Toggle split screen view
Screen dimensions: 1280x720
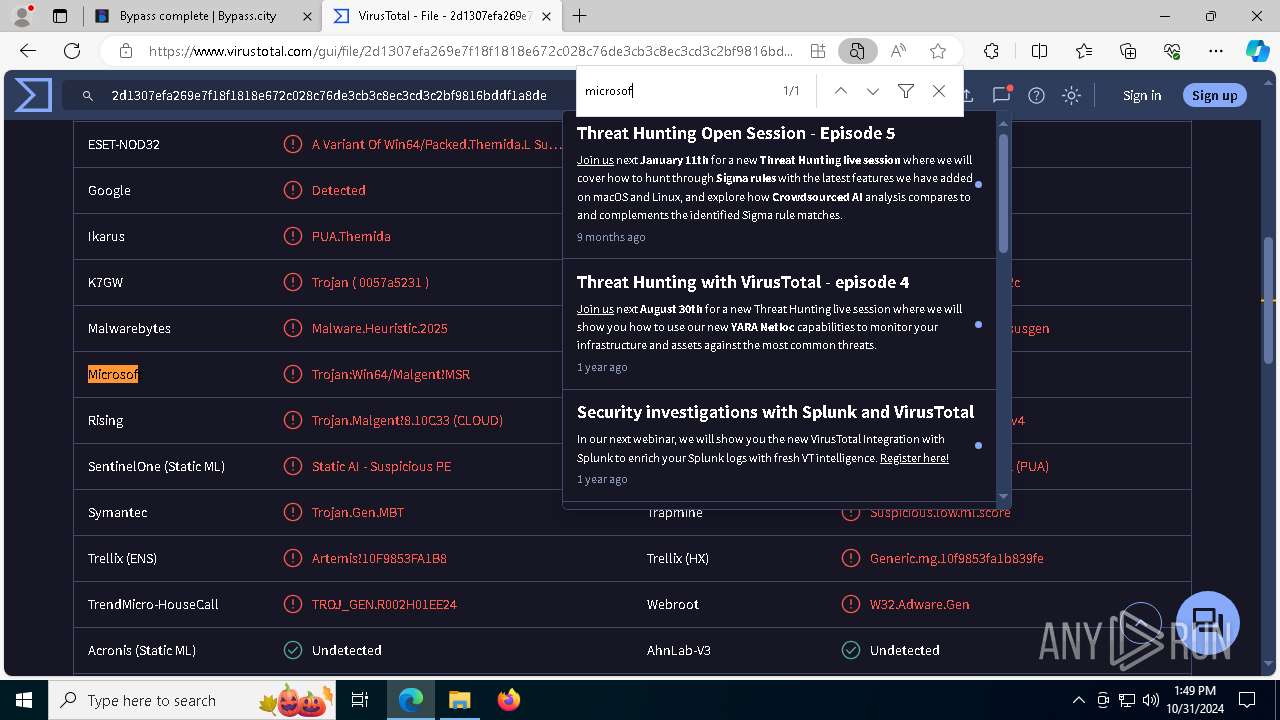tap(1040, 51)
